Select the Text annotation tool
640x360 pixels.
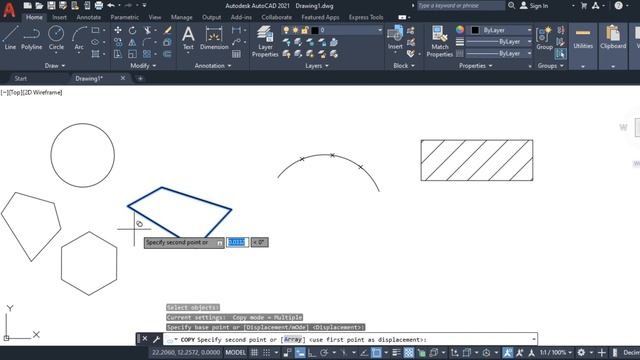(x=188, y=38)
